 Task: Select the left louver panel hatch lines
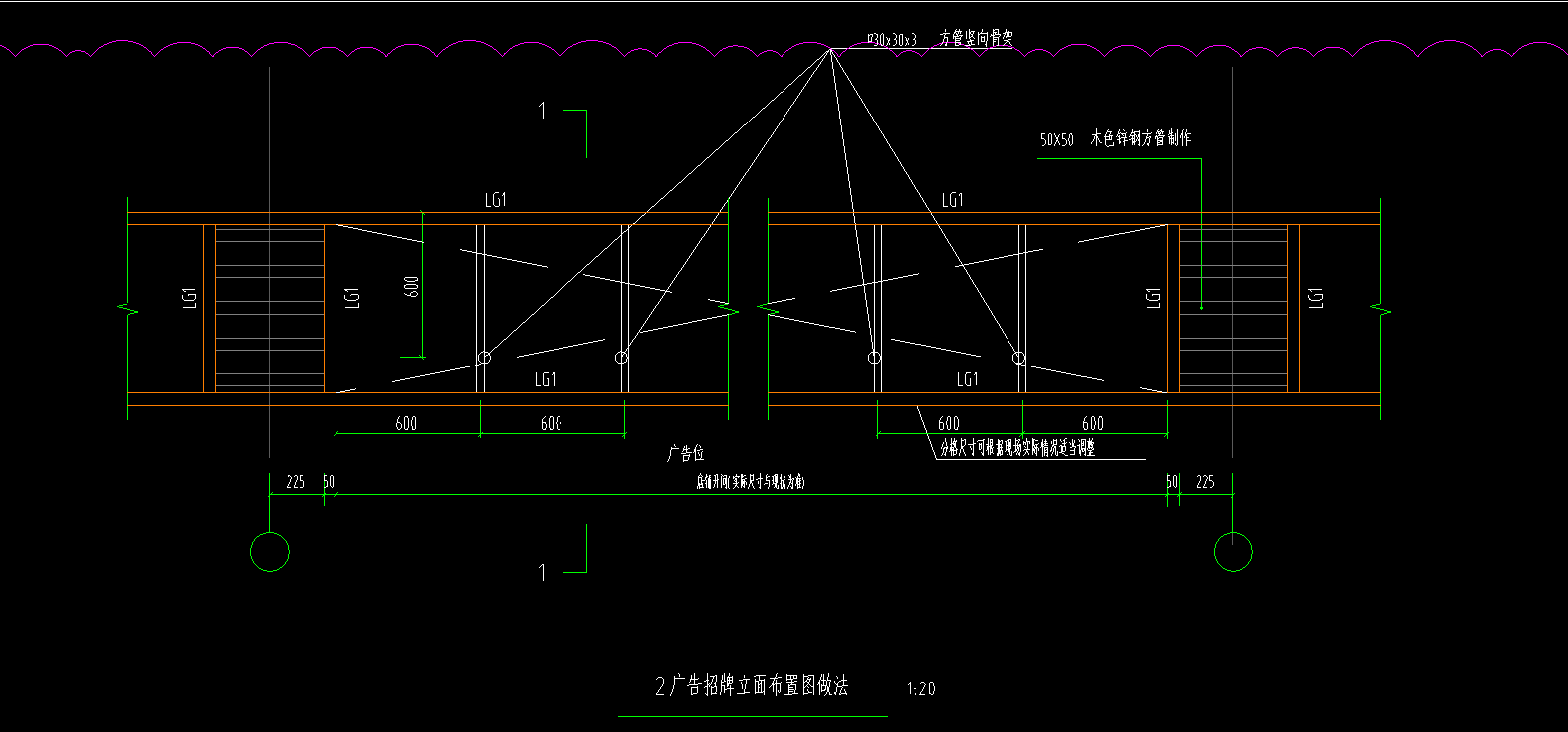coord(270,308)
